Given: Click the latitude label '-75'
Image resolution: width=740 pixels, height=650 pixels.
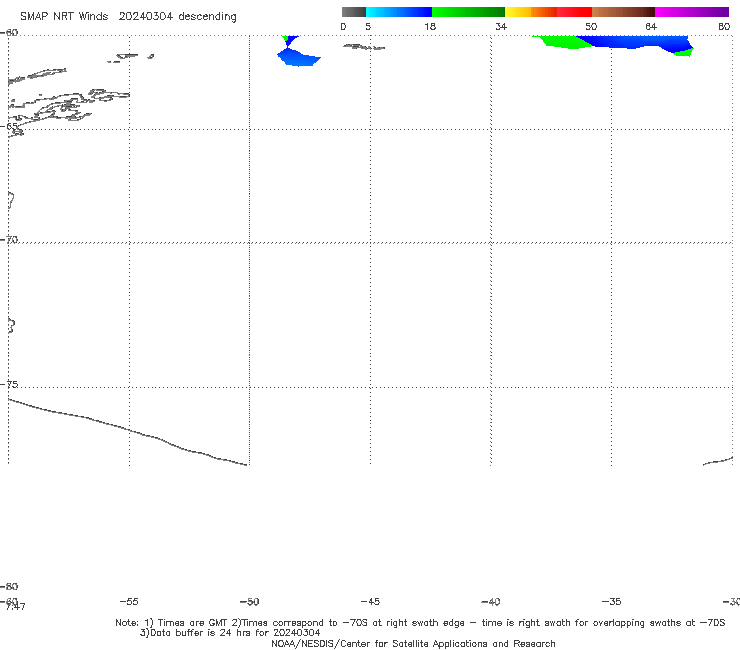Looking at the screenshot, I should pos(9,384).
